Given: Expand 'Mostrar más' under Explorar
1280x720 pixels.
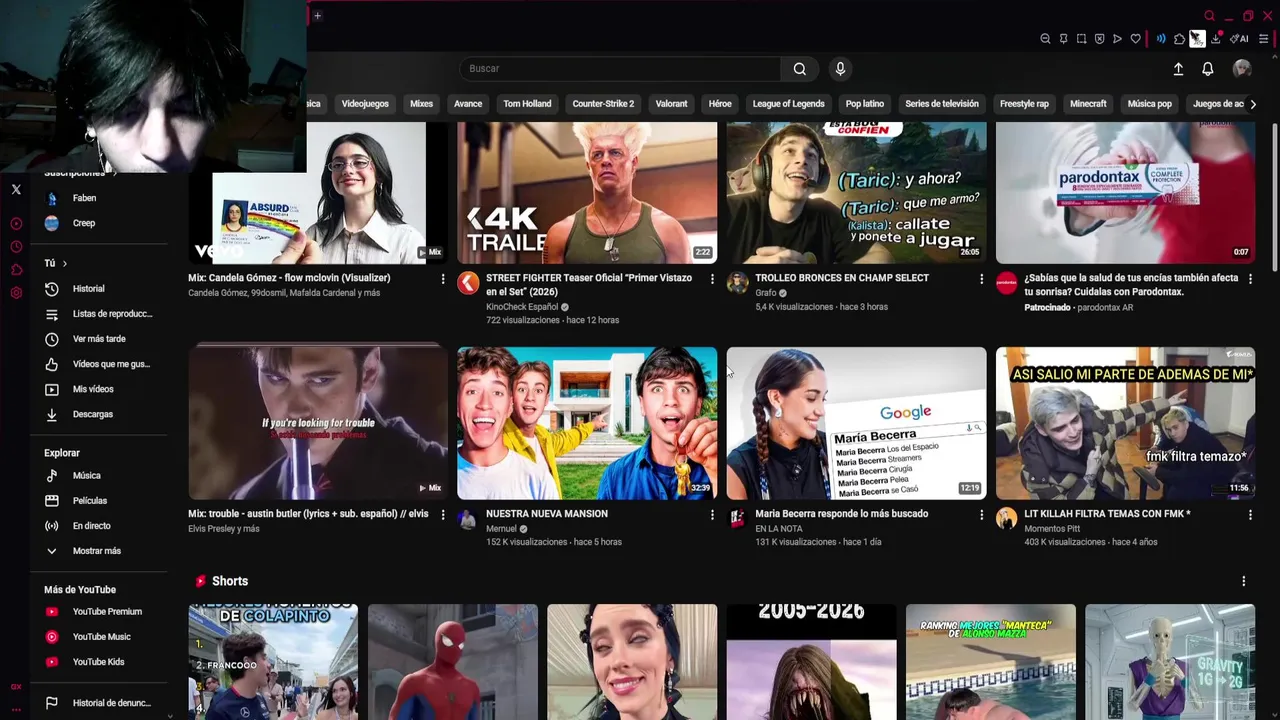Looking at the screenshot, I should tap(97, 551).
